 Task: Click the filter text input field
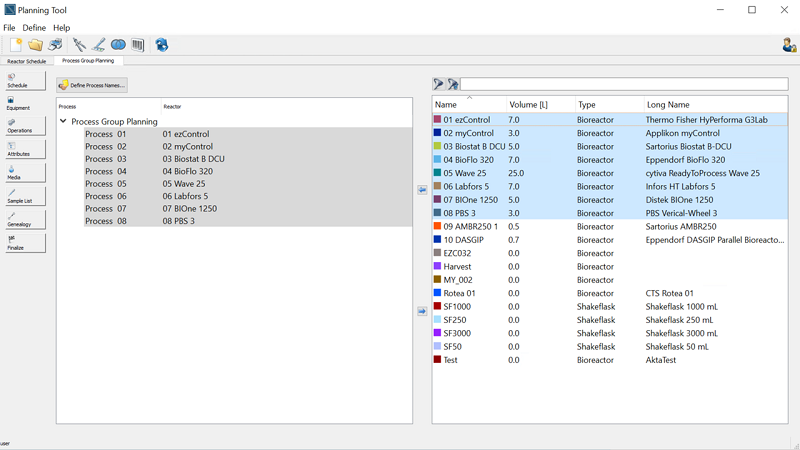coord(624,84)
